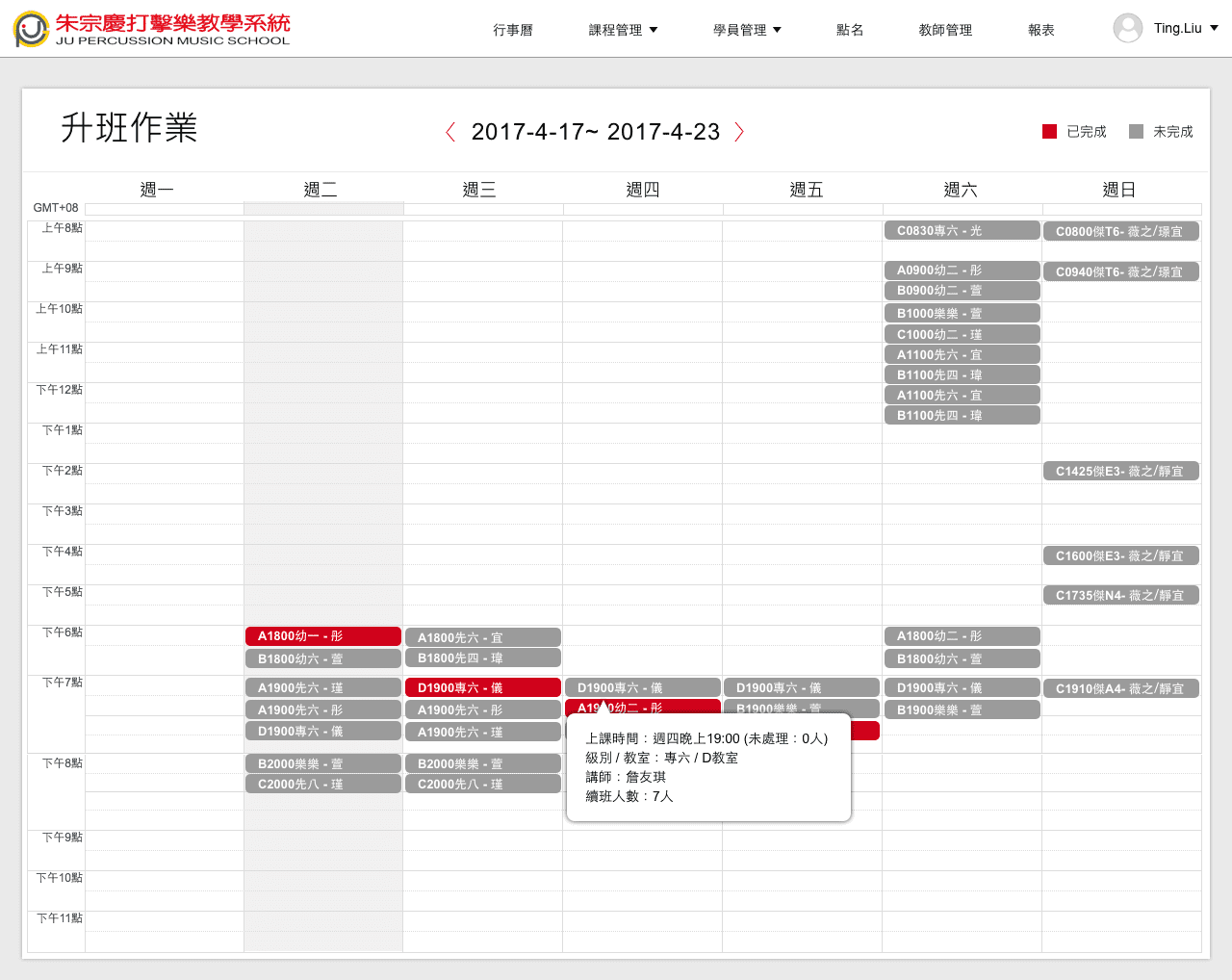
Task: Open the 行事曆 menu item
Action: click(513, 30)
